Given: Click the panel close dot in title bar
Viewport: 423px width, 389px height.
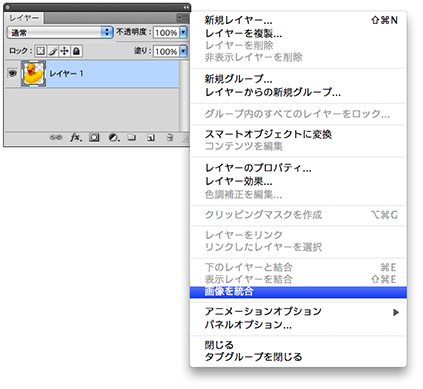Looking at the screenshot, I should pos(8,7).
